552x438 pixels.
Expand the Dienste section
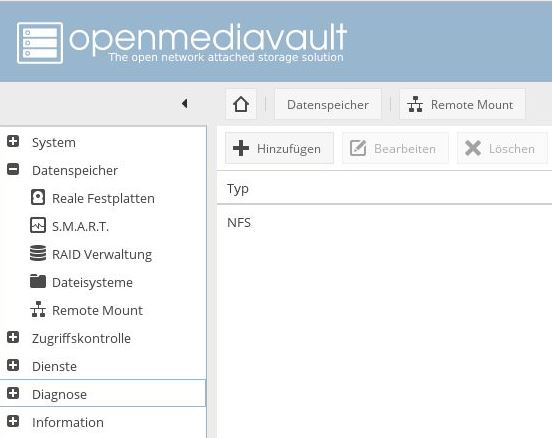point(13,365)
